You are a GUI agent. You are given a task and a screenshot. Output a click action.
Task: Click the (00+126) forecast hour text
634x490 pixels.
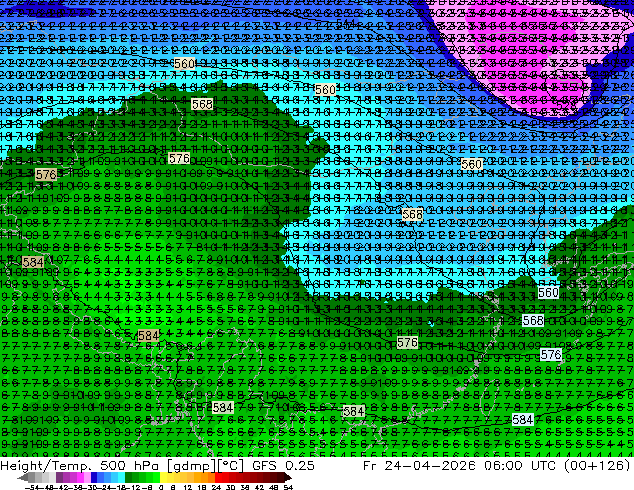pyautogui.click(x=598, y=465)
